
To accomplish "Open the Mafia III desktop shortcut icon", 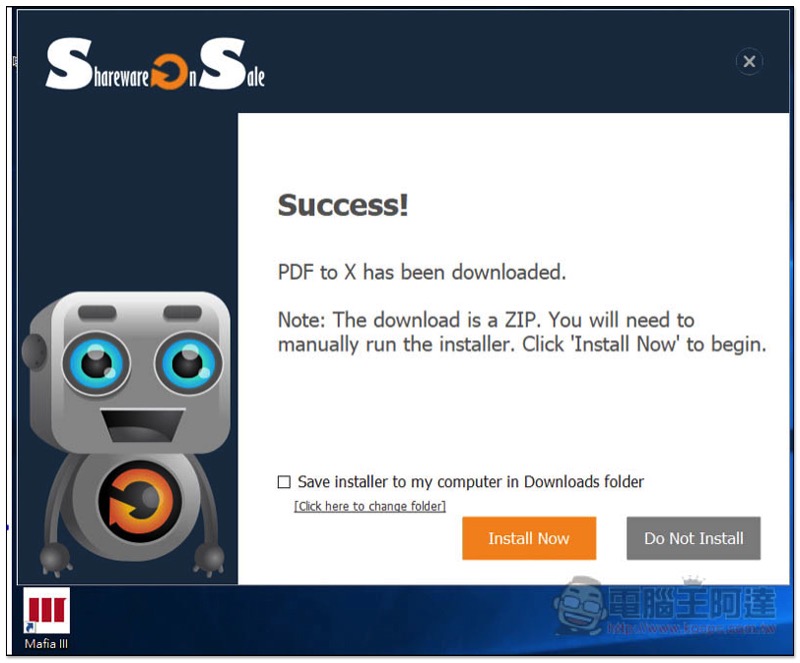I will point(46,610).
